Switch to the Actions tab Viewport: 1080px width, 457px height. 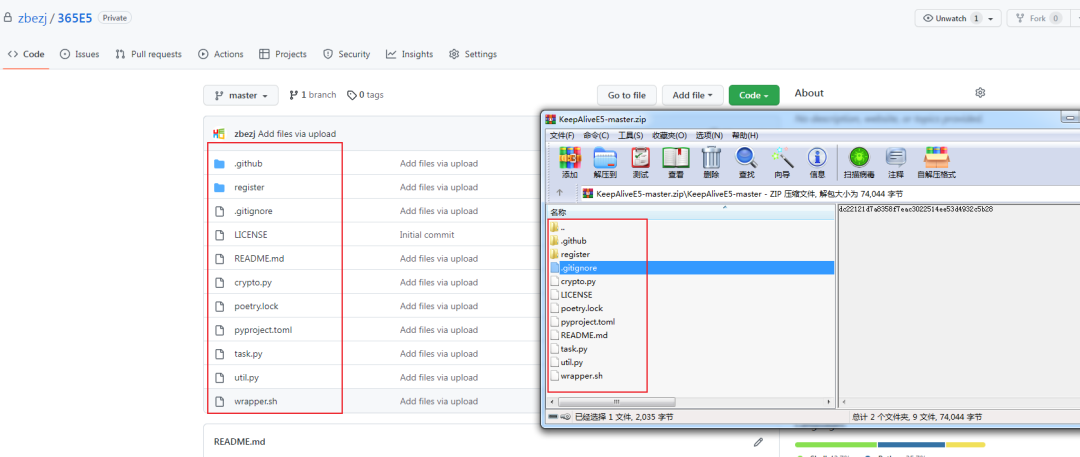click(220, 54)
